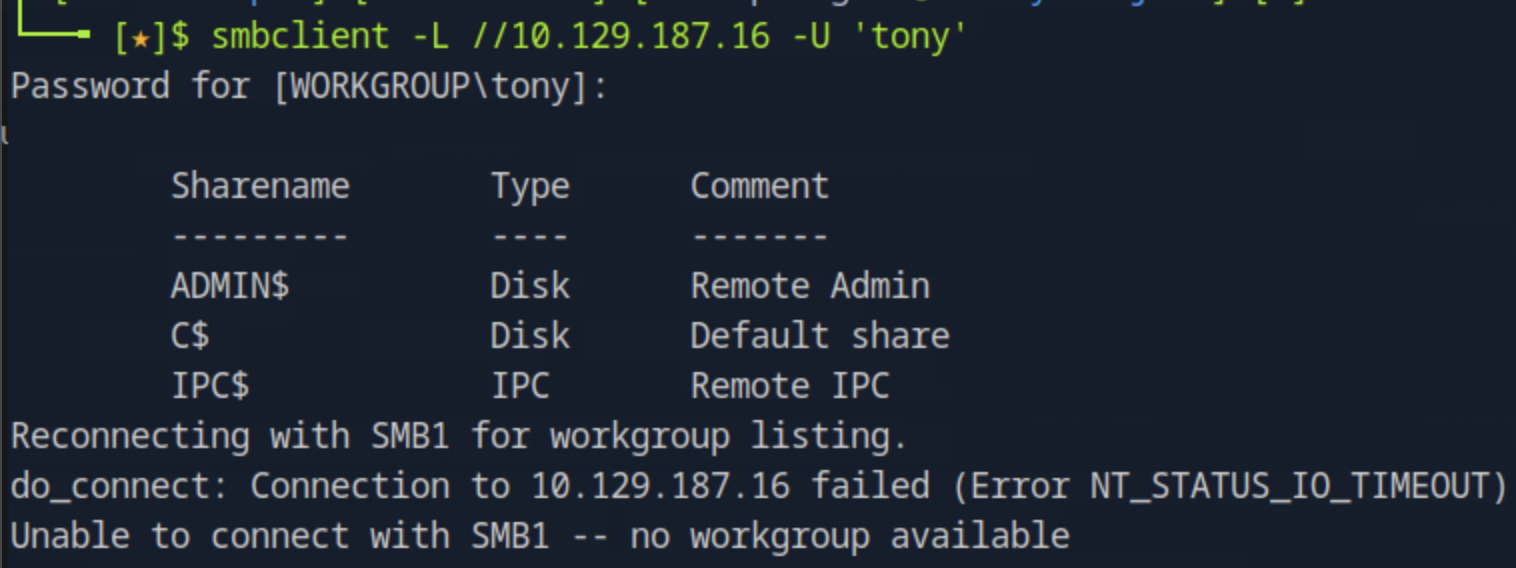Click the Type column header
This screenshot has height=568, width=1516.
pos(529,186)
